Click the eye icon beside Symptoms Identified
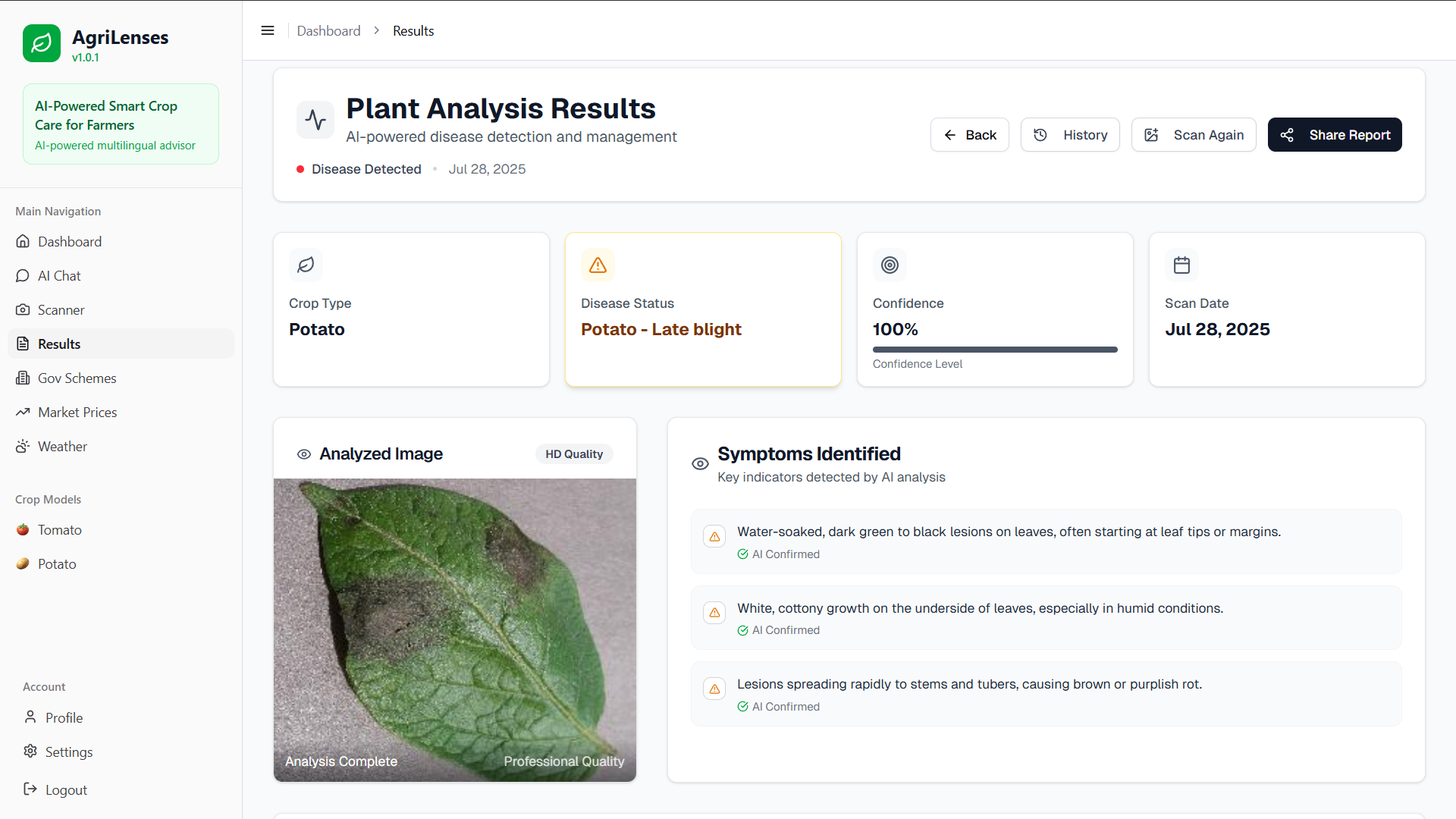This screenshot has height=819, width=1456. tap(700, 463)
